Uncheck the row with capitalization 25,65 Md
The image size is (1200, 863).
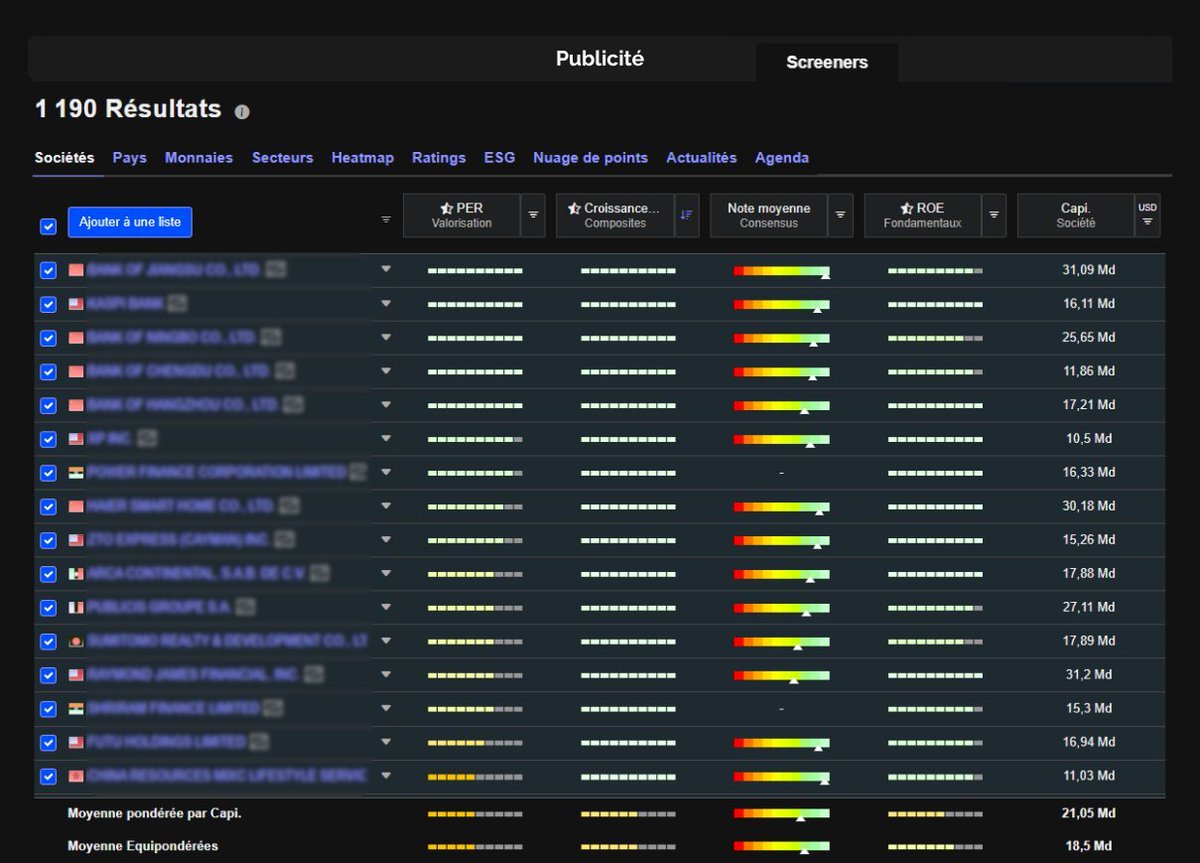[x=48, y=338]
